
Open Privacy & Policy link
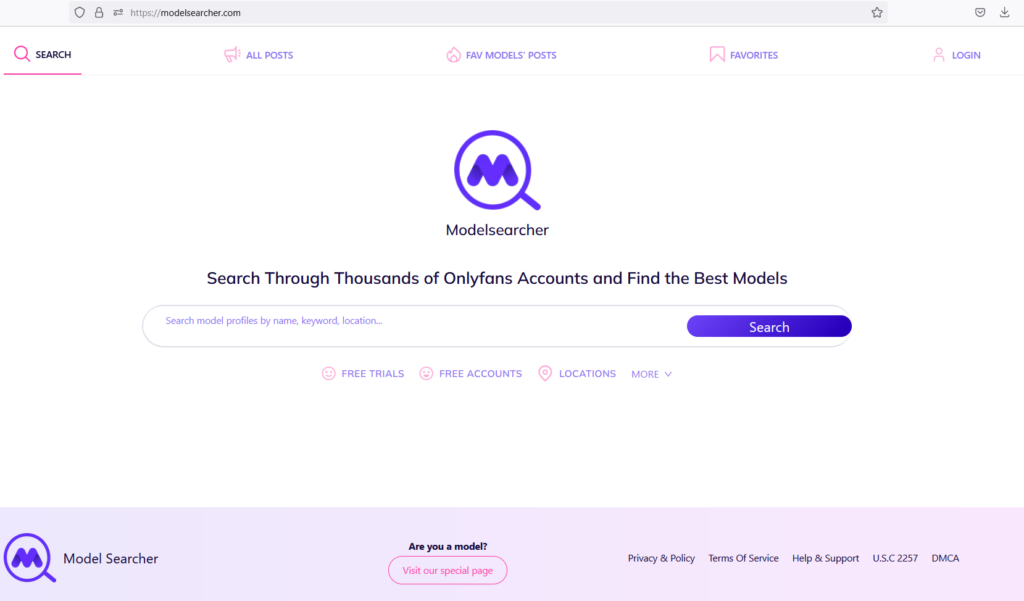661,558
